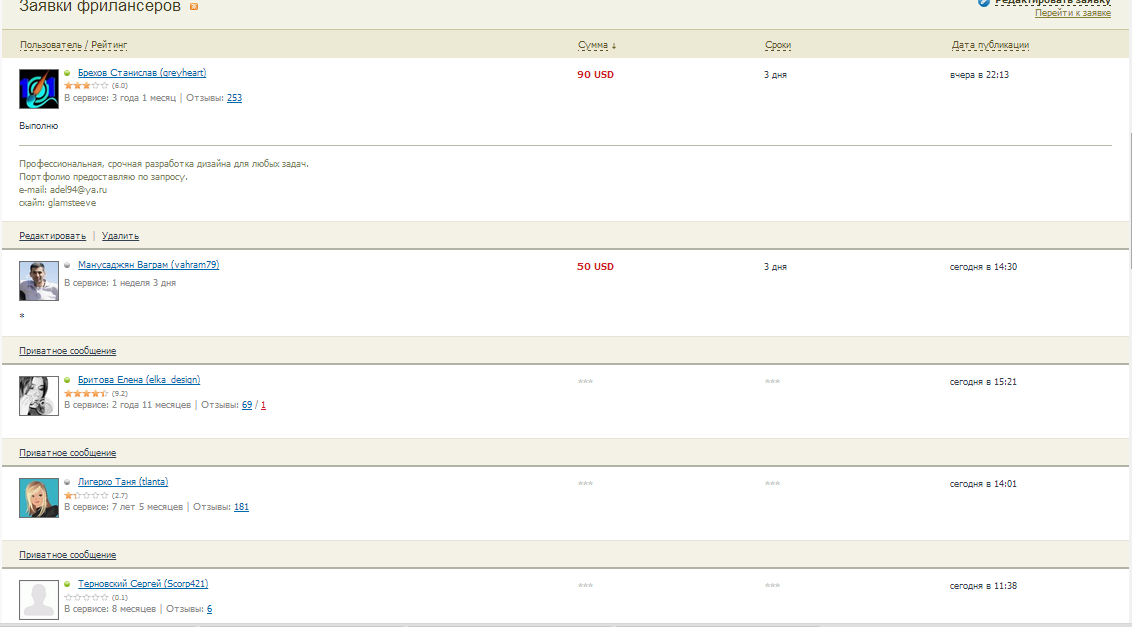Click Удалить to delete the first bid

(x=120, y=236)
